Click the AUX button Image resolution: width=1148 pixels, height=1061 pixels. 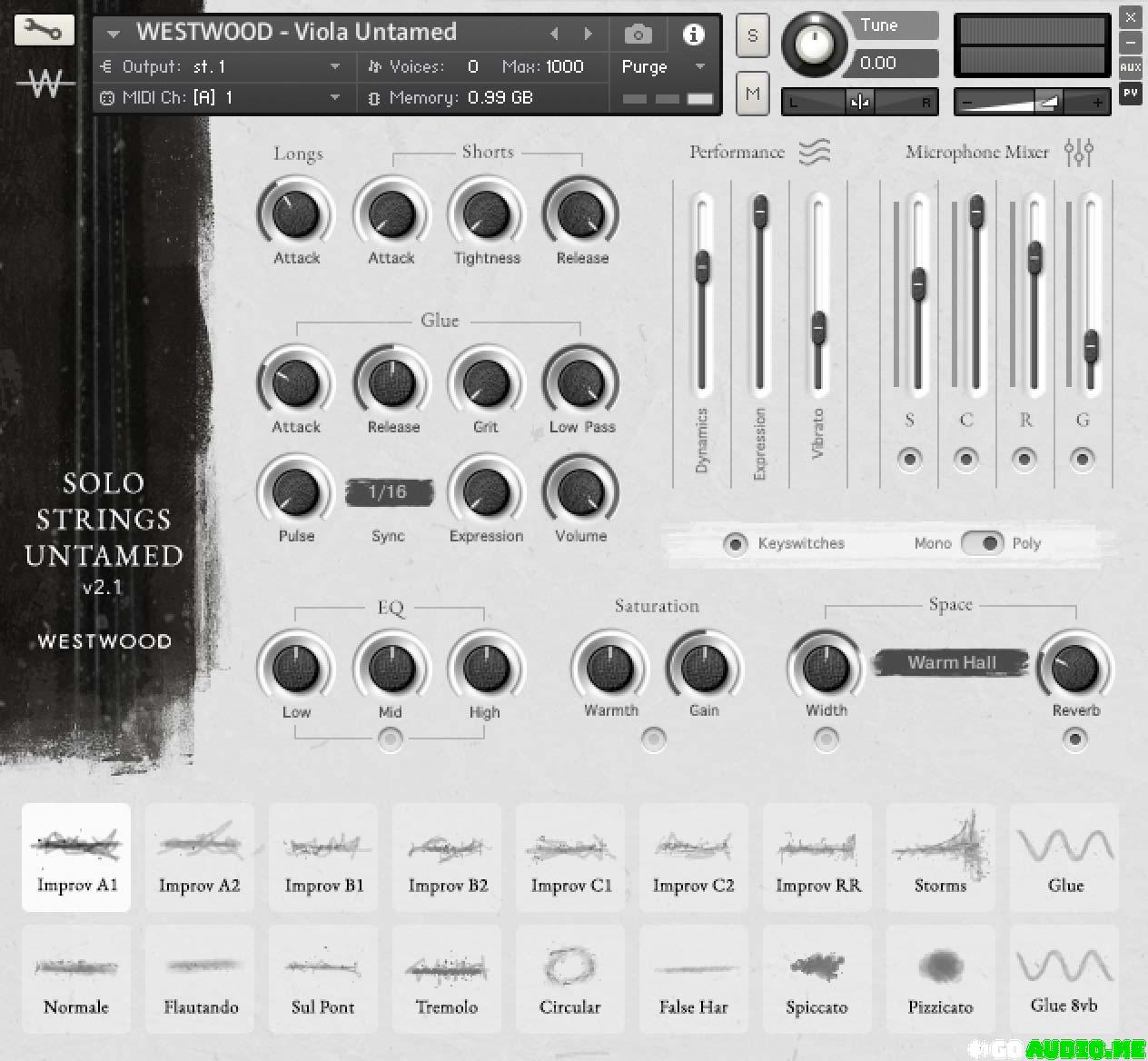[1130, 67]
